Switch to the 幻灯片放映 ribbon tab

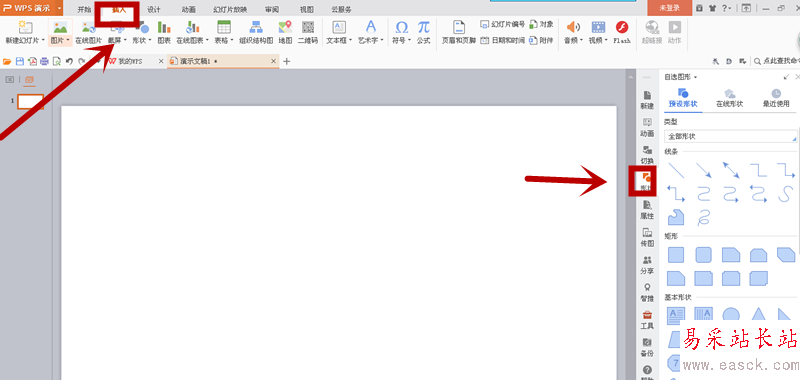[230, 9]
